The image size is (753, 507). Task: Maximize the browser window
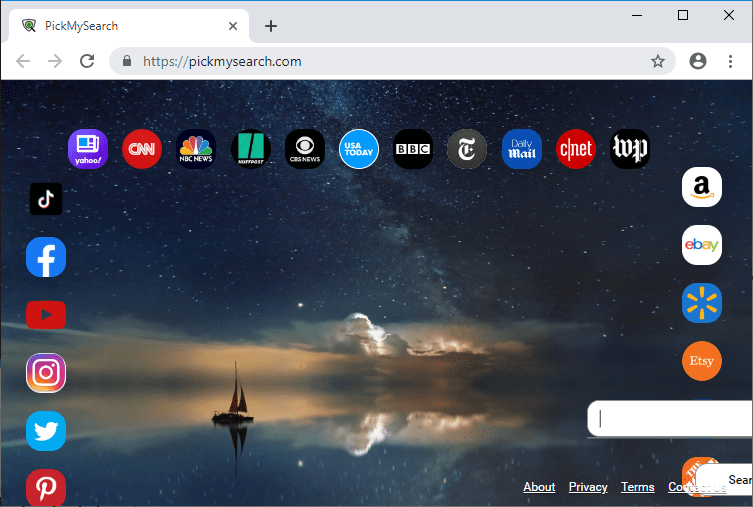click(x=682, y=15)
